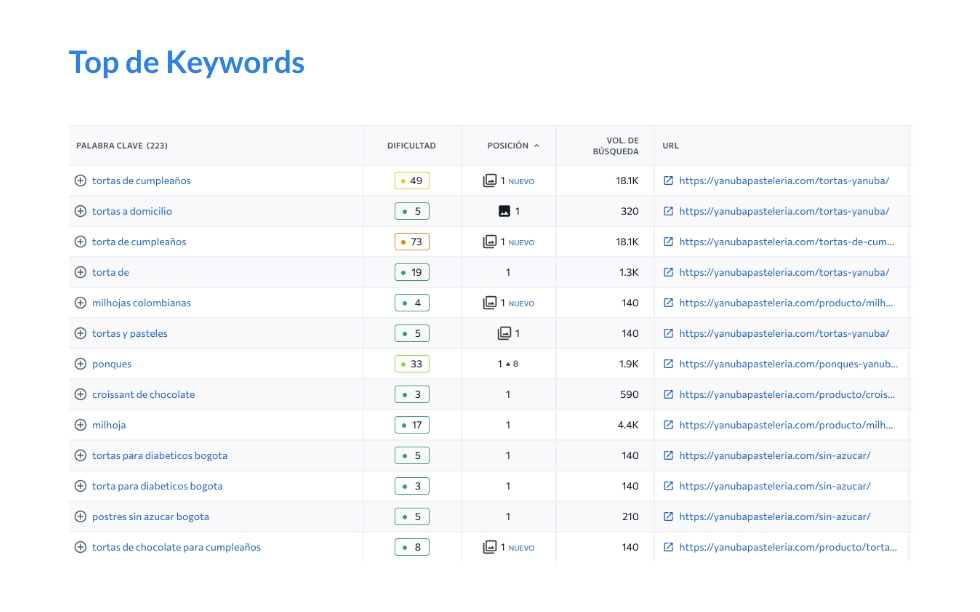Click image pack icon for 'tortas de chocolate para cumpleaños'

pyautogui.click(x=489, y=548)
